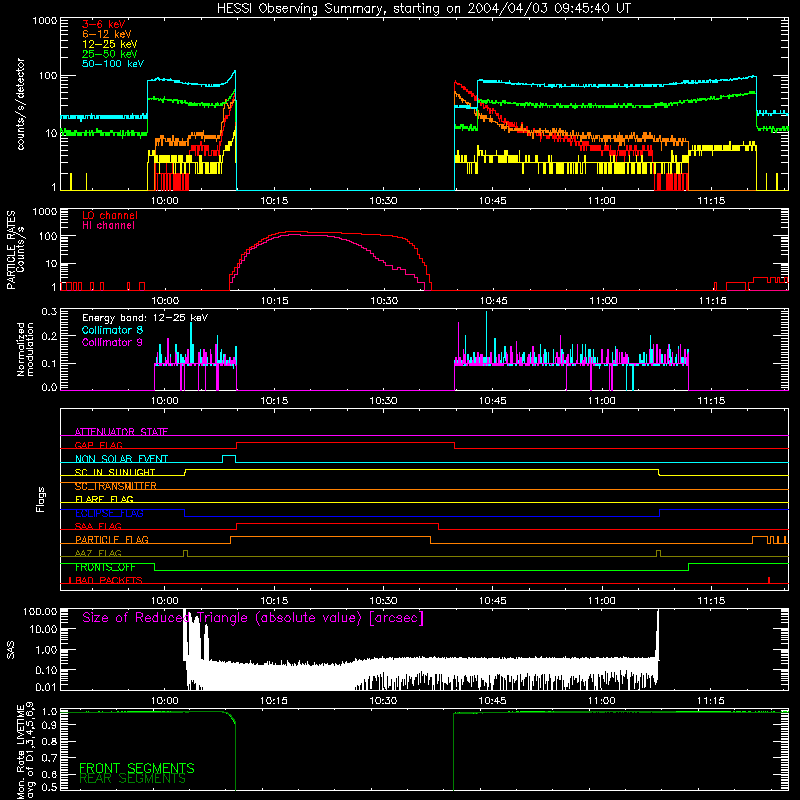Select the Collimator 8 legend label
The width and height of the screenshot is (800, 800).
click(112, 330)
